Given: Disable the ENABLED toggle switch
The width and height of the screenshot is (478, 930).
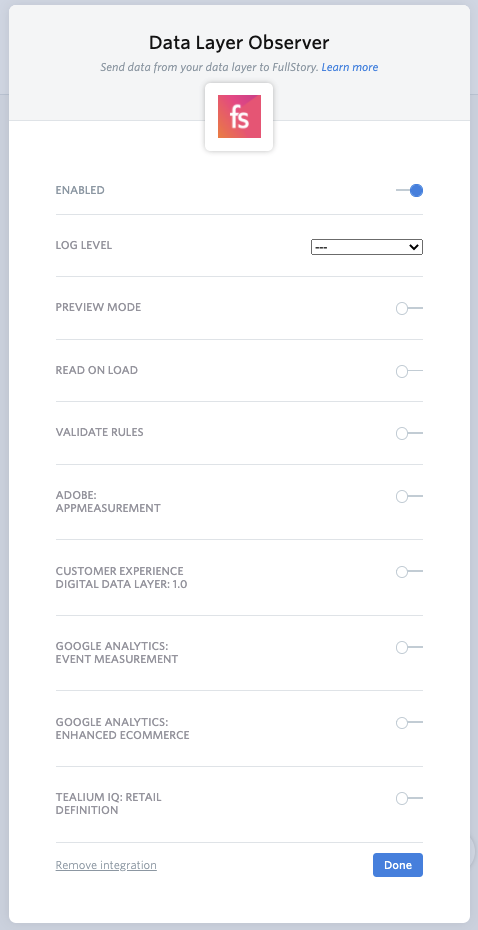Looking at the screenshot, I should (409, 190).
